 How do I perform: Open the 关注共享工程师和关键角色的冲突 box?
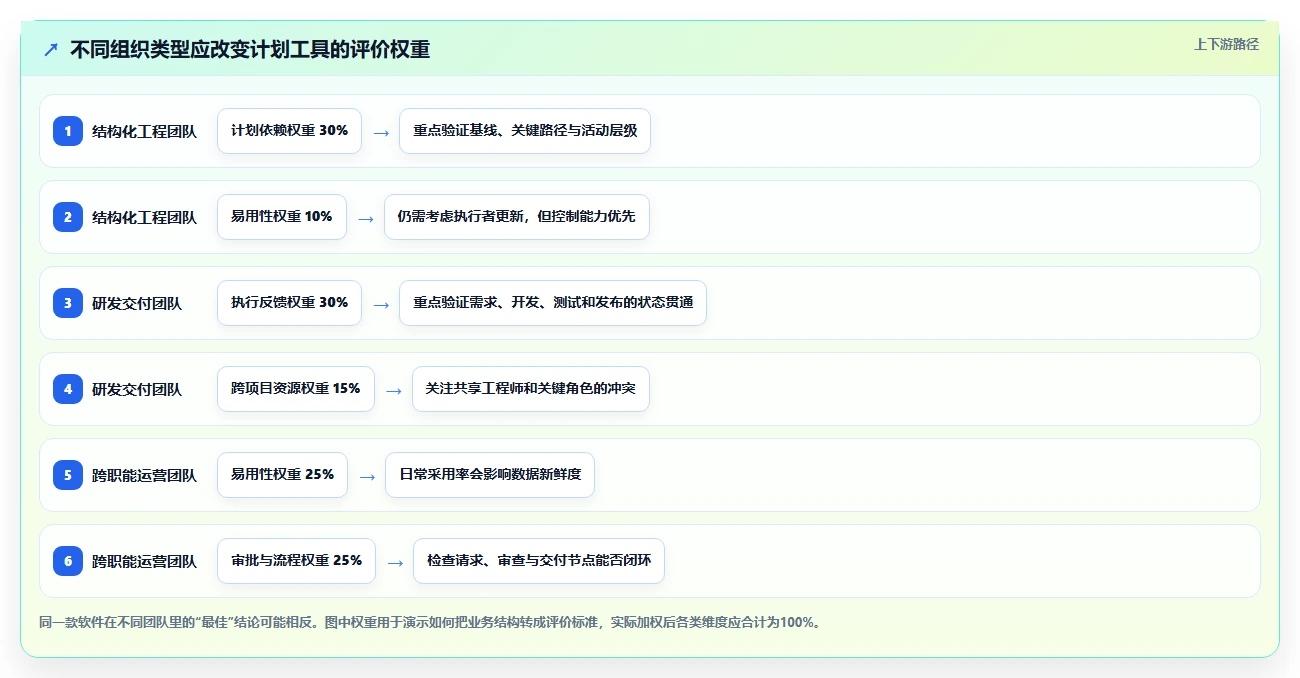click(531, 389)
